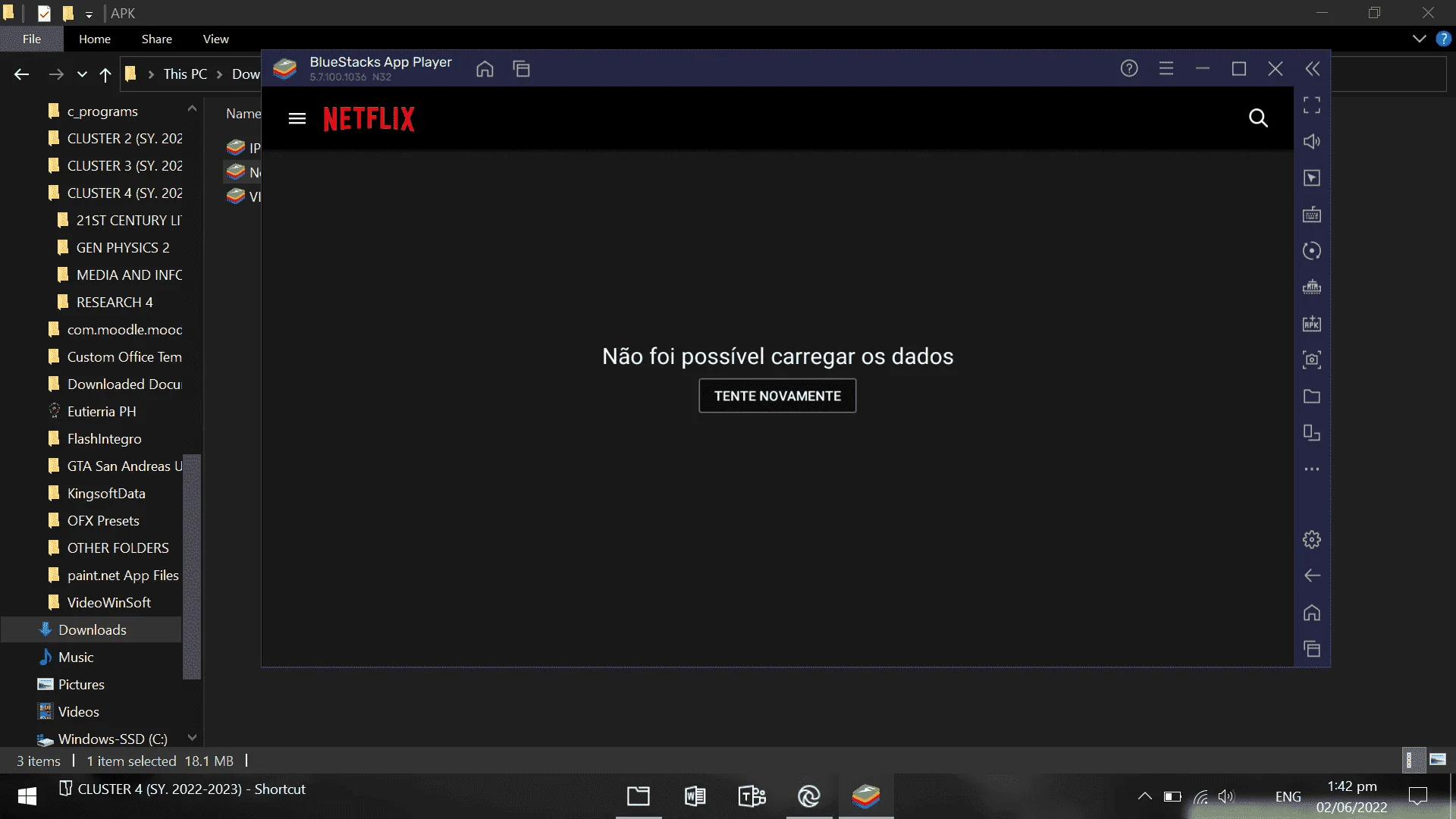Switch to the View ribbon tab
Image resolution: width=1456 pixels, height=819 pixels.
coord(216,39)
